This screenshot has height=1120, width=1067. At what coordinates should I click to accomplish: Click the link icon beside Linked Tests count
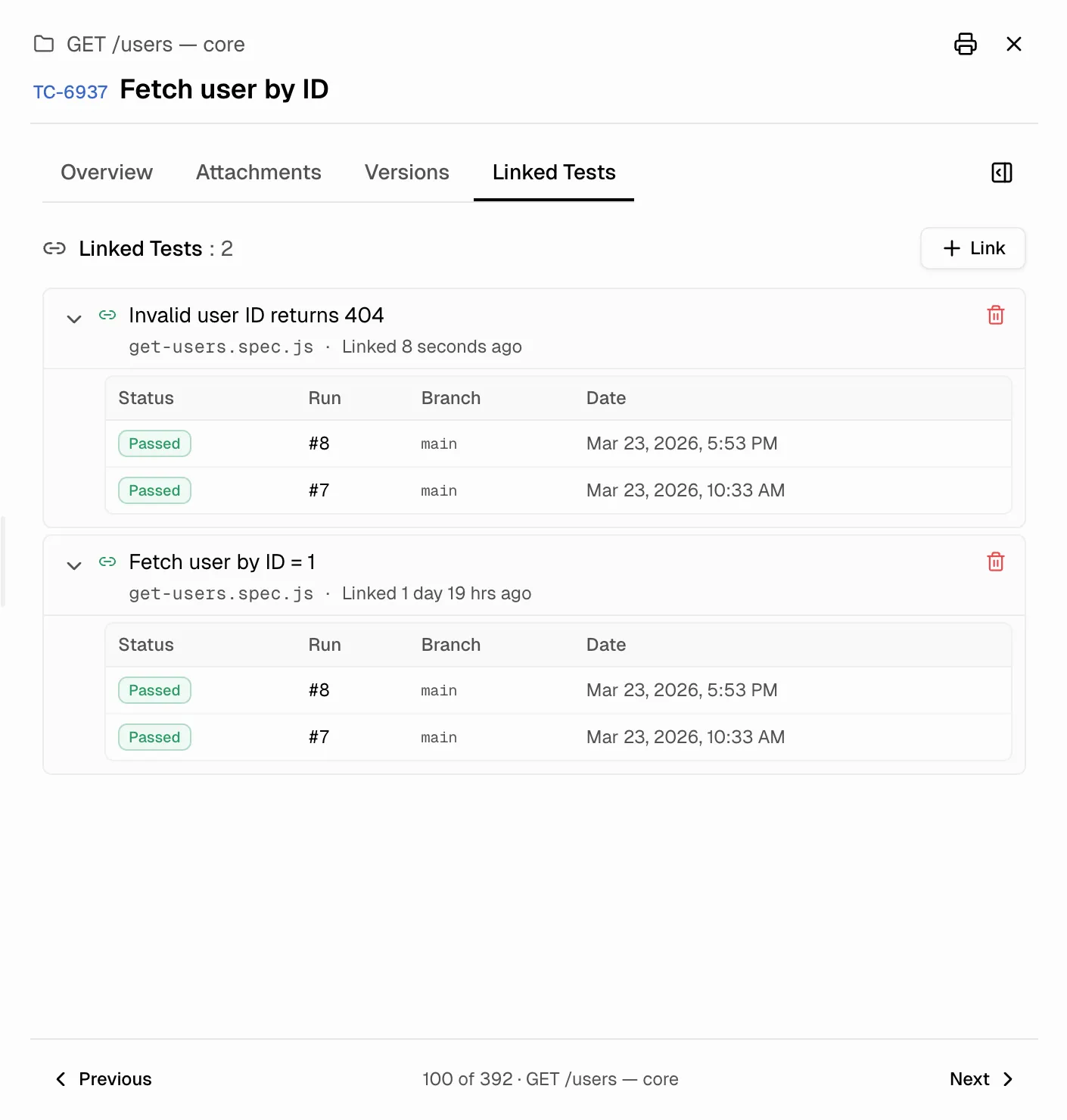pos(54,248)
